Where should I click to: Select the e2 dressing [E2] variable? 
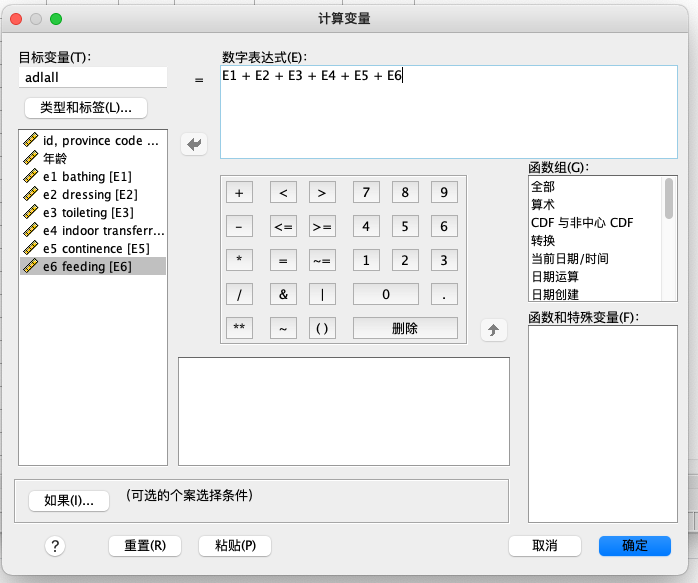(93, 194)
